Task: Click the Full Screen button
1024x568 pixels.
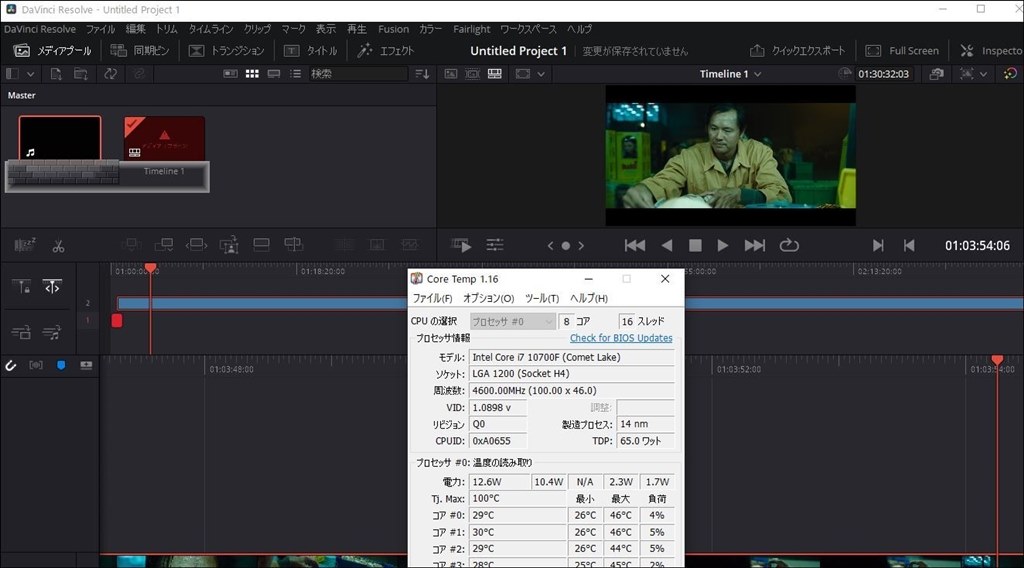Action: [902, 50]
